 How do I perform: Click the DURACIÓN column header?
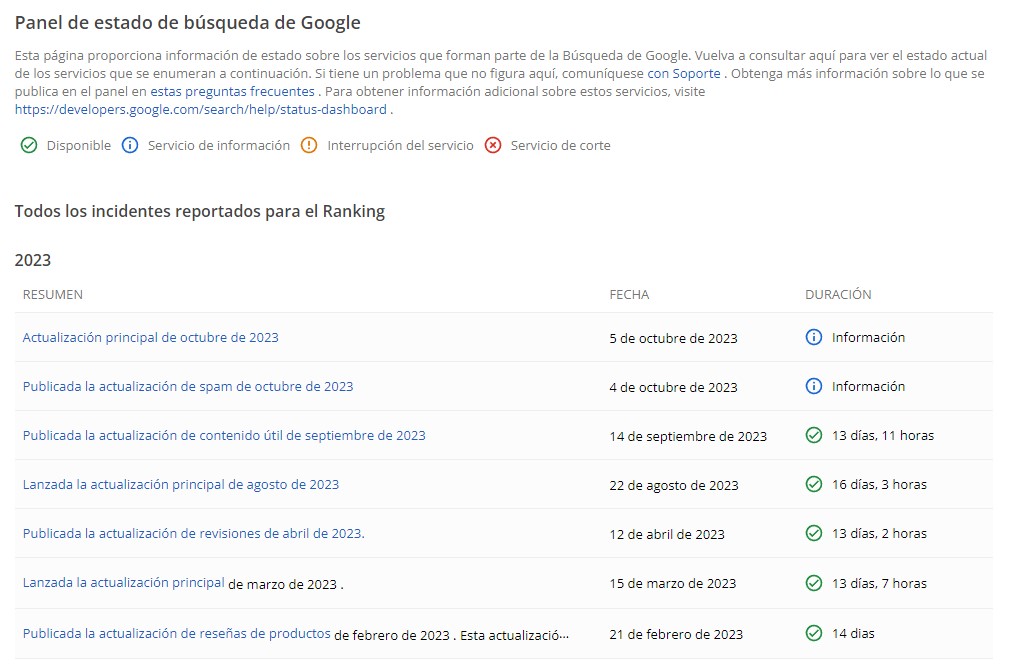(838, 295)
